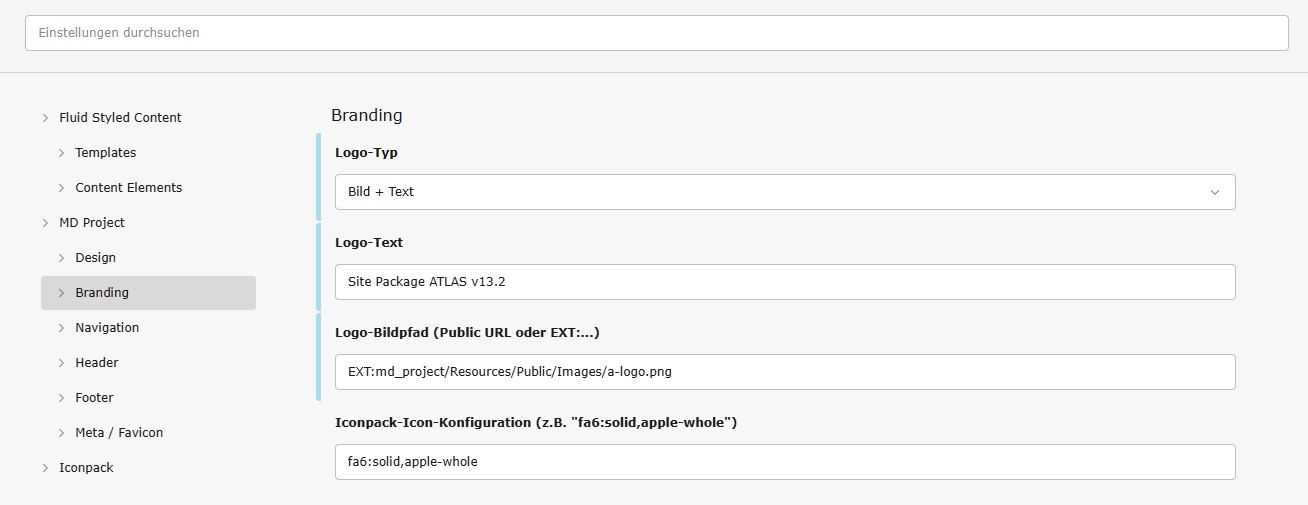Select the MD Project category label

(x=92, y=223)
